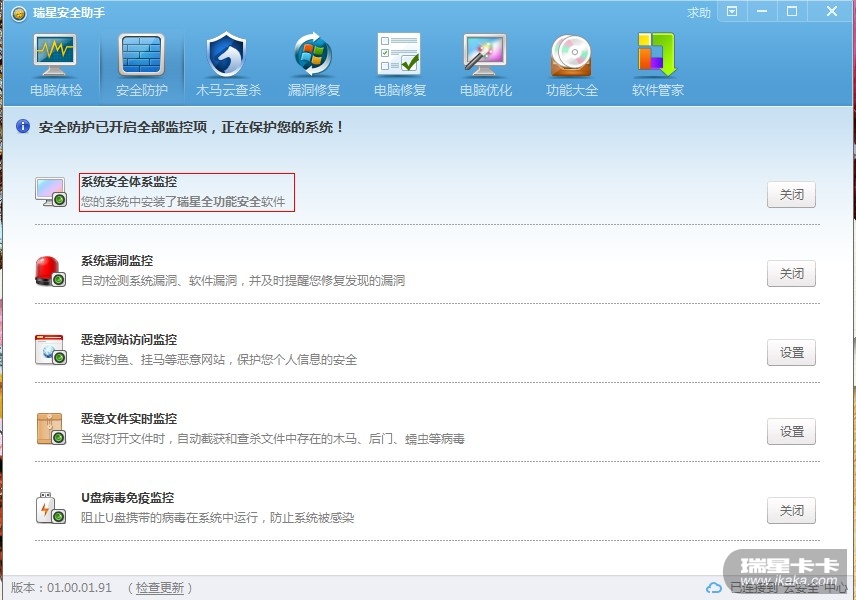The width and height of the screenshot is (856, 600).
Task: Turn off 系统安全体系监控 with 关闭 button
Action: click(x=791, y=194)
